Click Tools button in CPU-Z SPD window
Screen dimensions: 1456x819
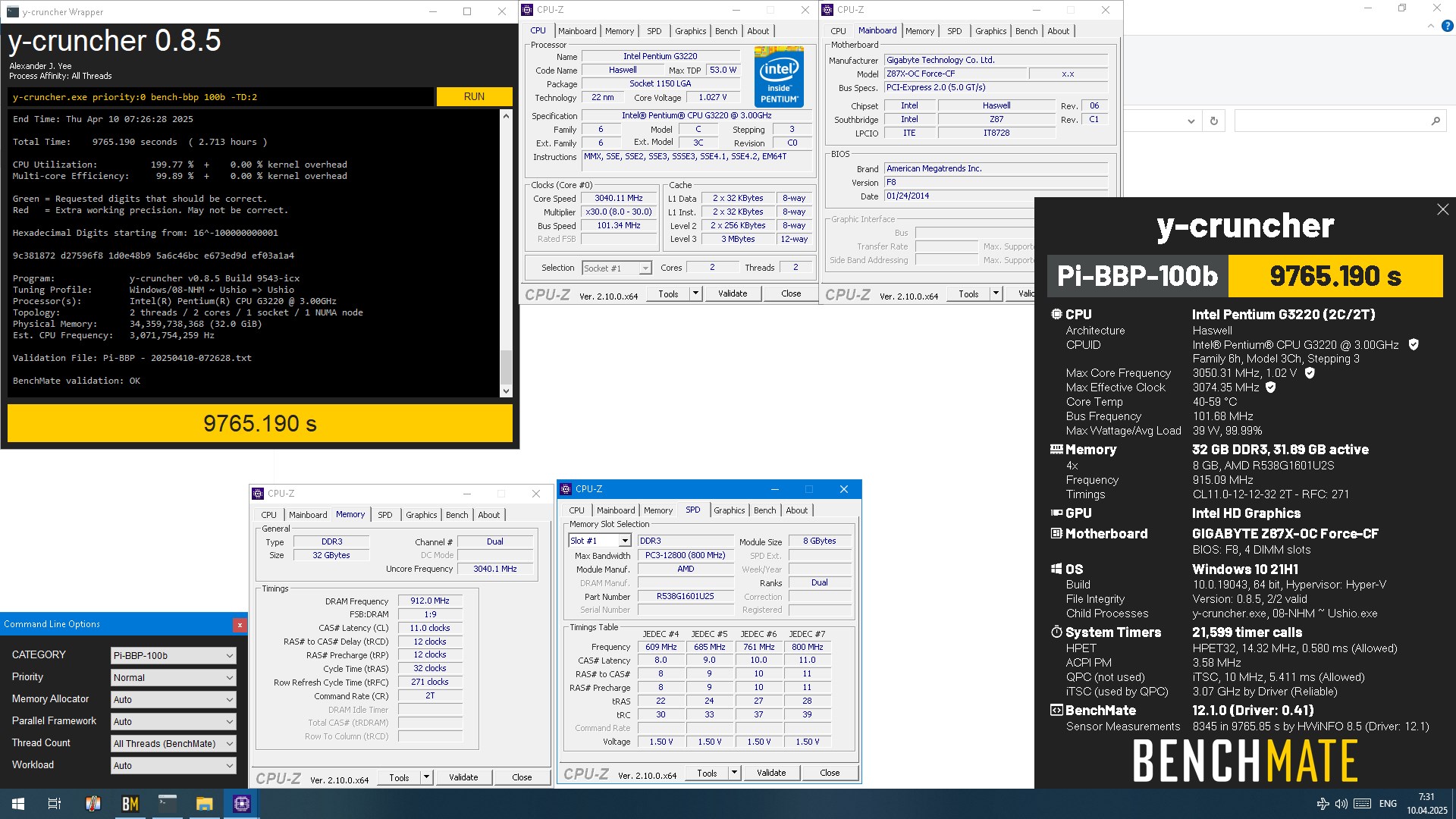(707, 773)
